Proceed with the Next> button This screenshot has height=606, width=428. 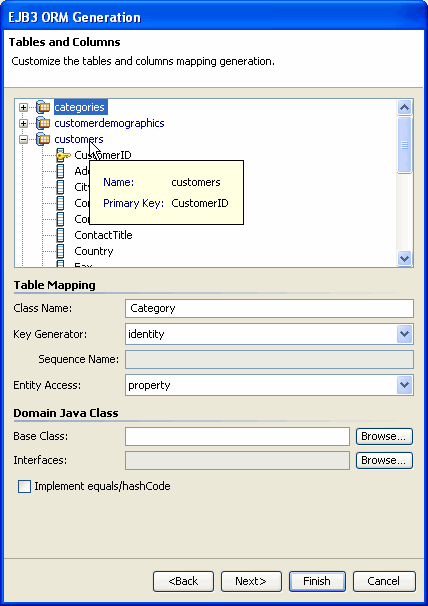coord(251,581)
